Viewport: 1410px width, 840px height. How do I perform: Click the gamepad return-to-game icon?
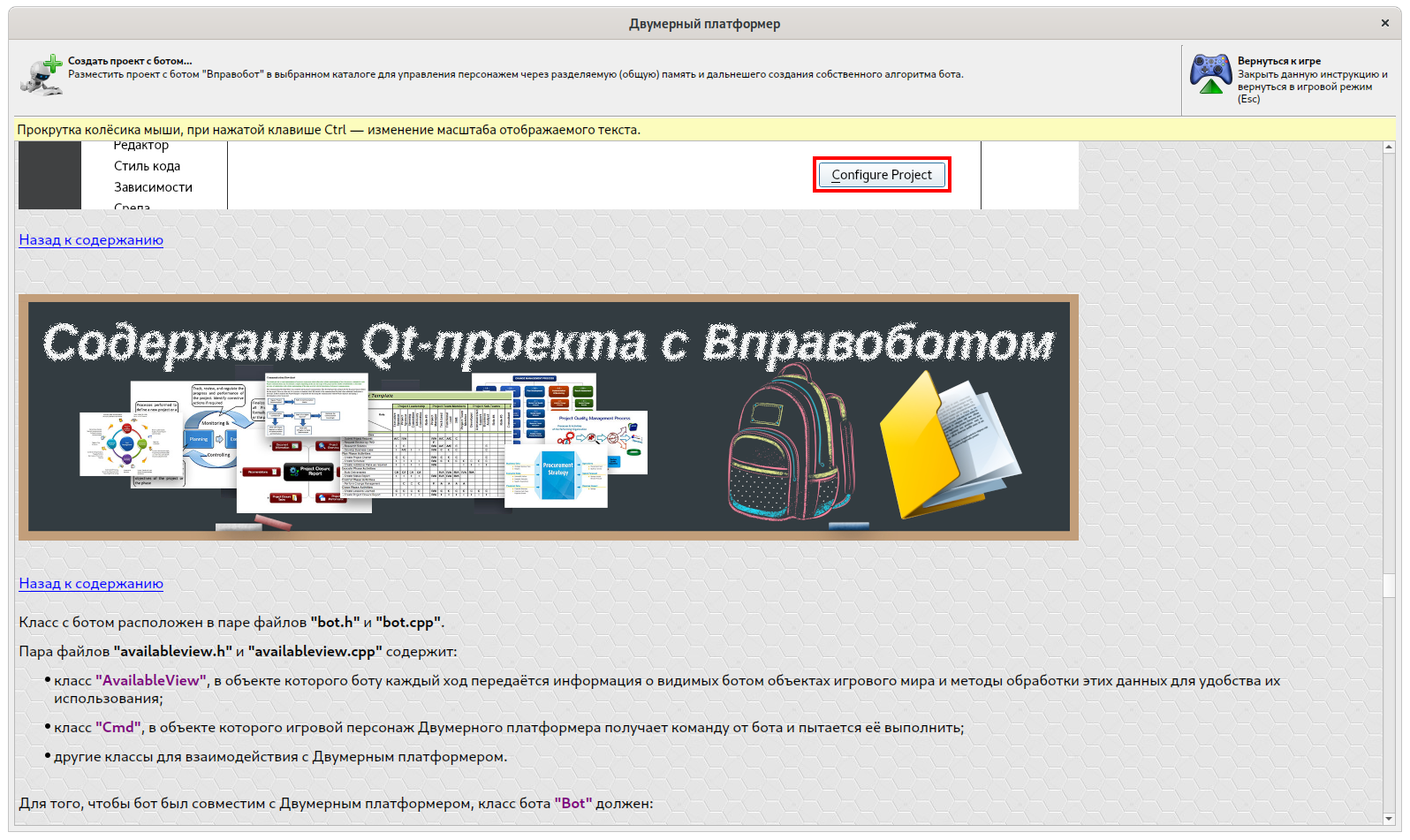(1210, 74)
